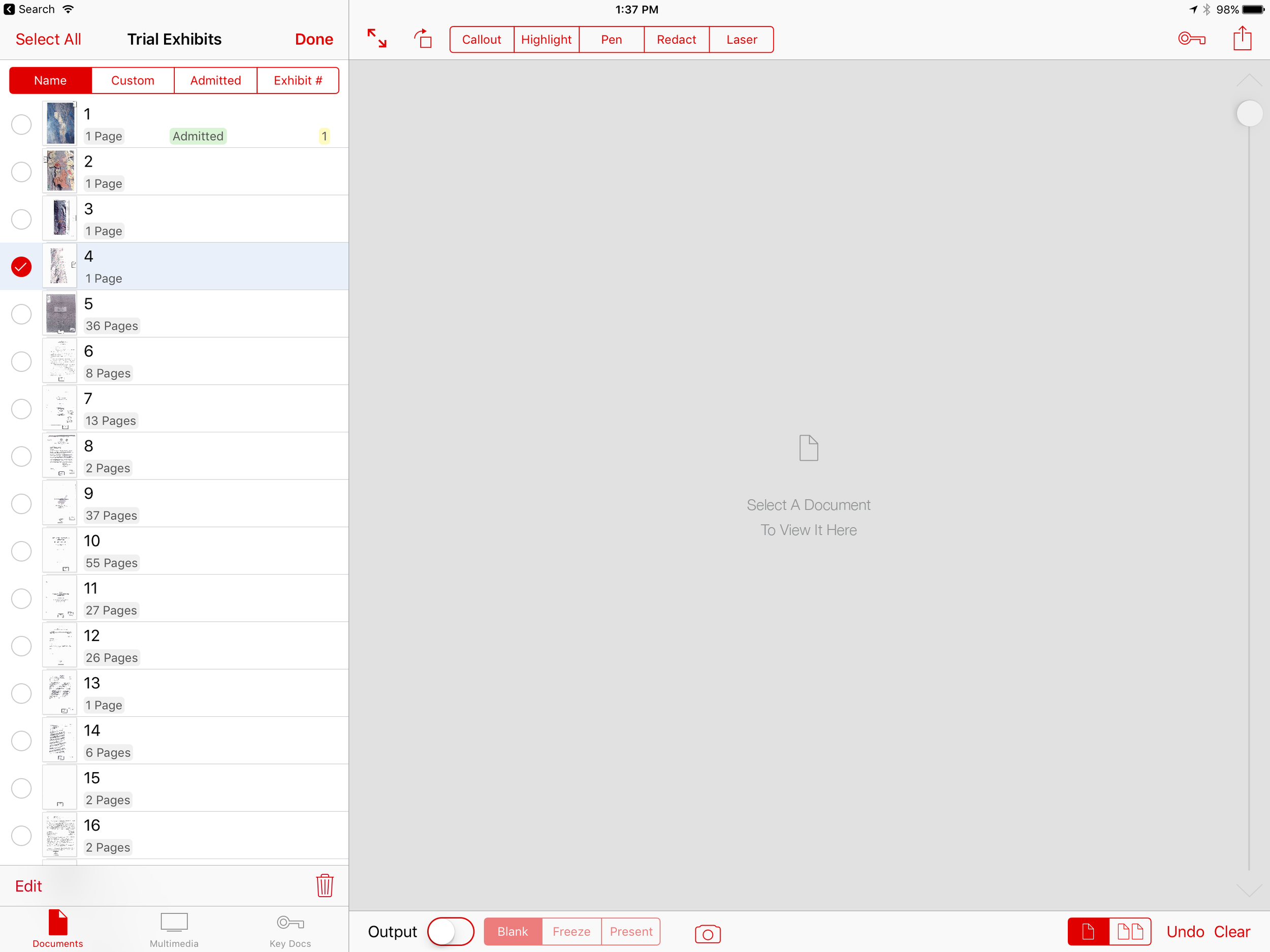Viewport: 1270px width, 952px height.
Task: Open the Key Docs bottom tab
Action: tap(290, 930)
